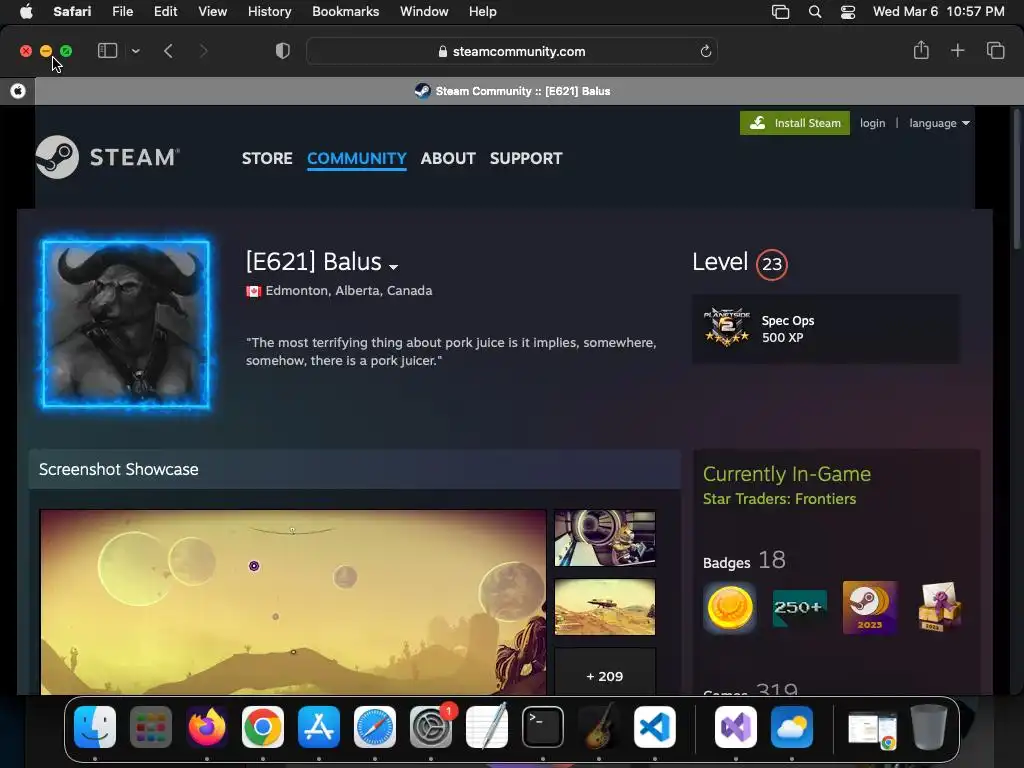Click the Stage Manager icon in menu bar
This screenshot has height=768, width=1024.
tap(780, 12)
